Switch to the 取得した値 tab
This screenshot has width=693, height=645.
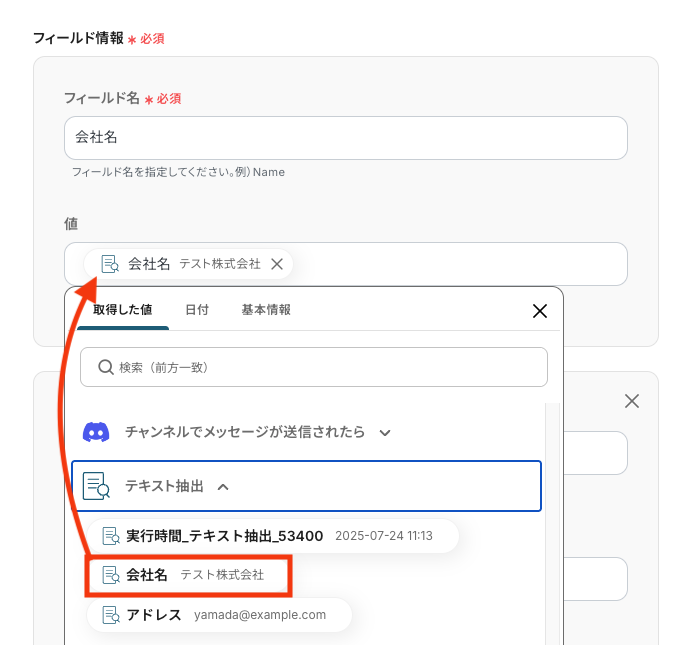[x=122, y=310]
